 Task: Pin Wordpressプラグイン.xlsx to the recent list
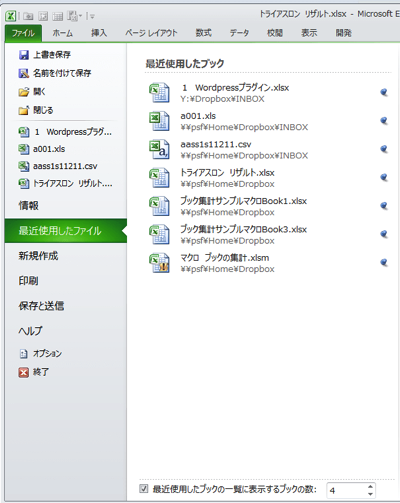[384, 92]
